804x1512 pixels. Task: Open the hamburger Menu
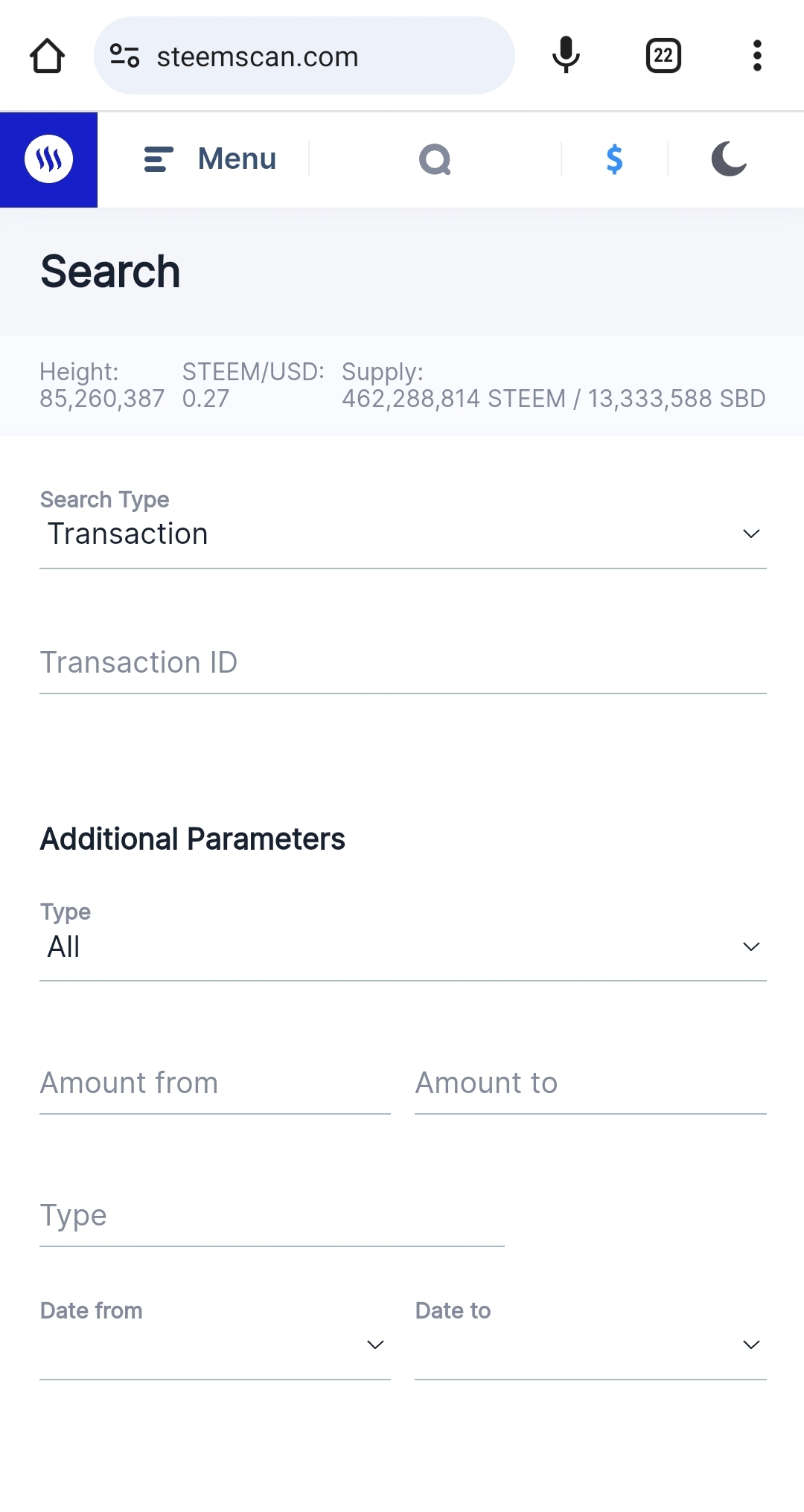point(210,159)
